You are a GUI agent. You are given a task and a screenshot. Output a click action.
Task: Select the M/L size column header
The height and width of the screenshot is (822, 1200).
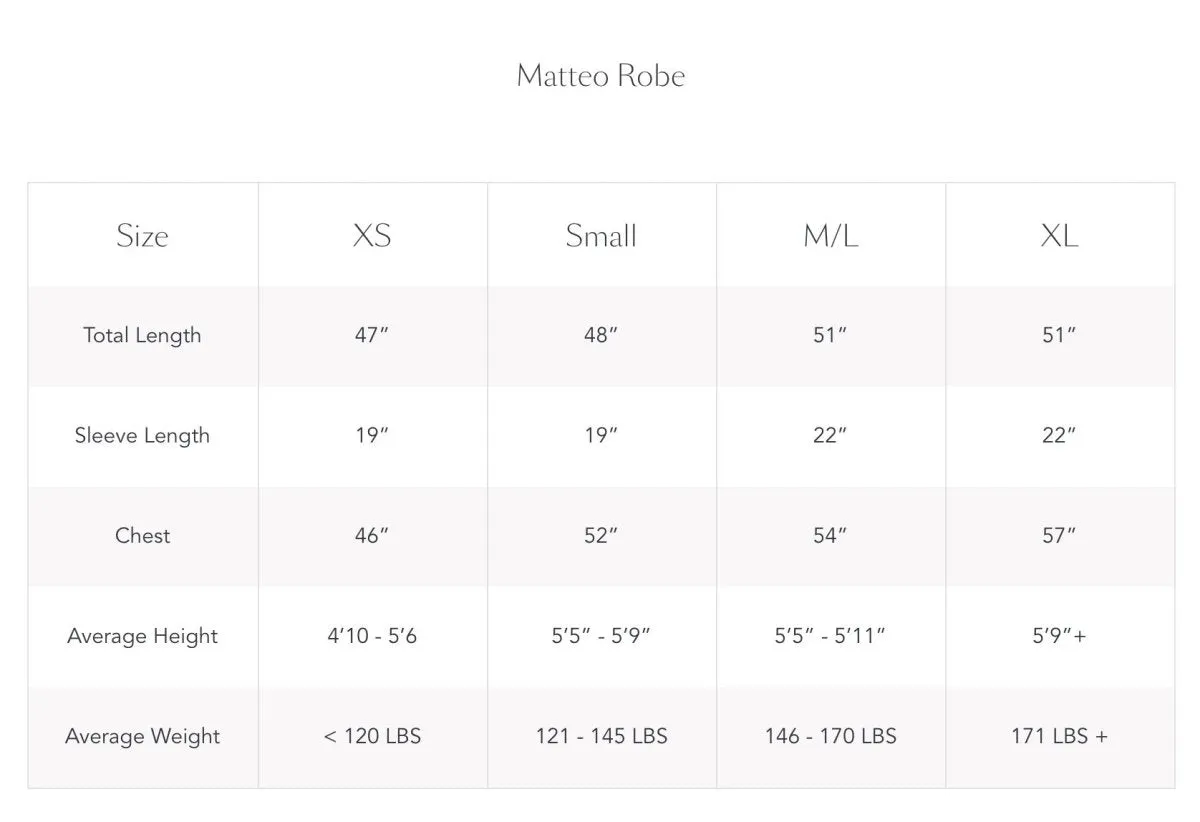(x=831, y=236)
